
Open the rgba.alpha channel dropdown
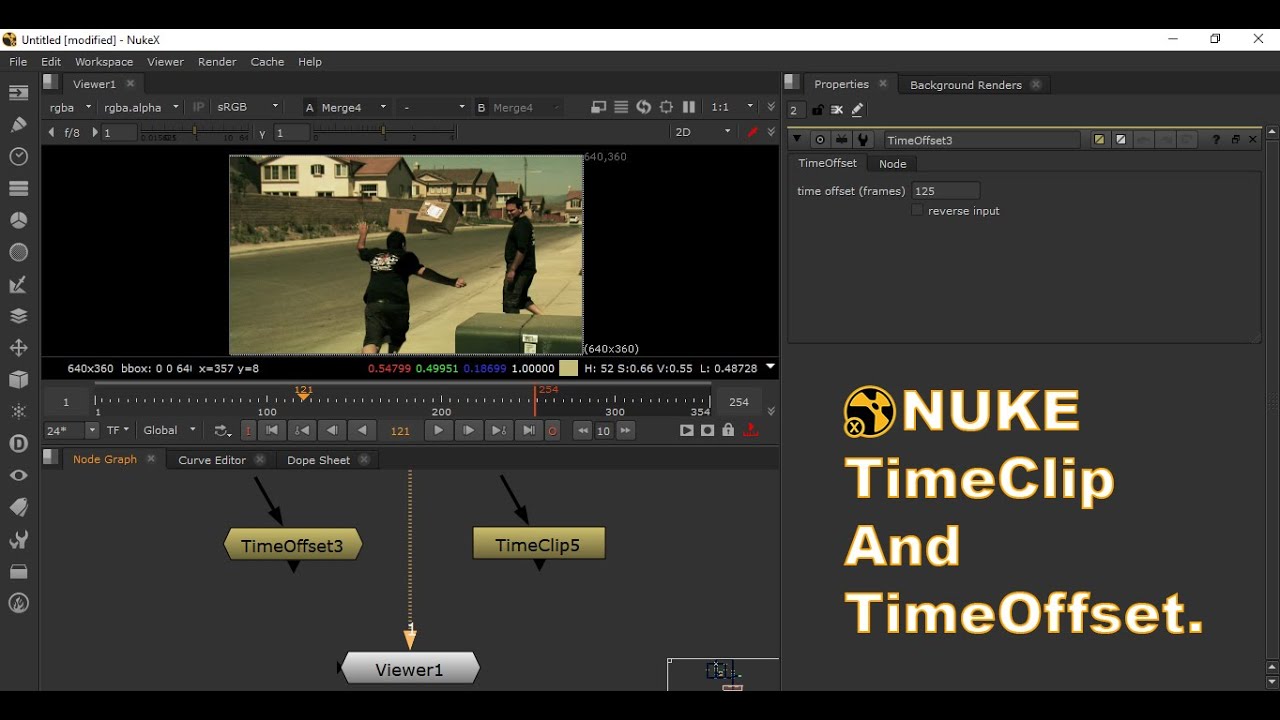[x=141, y=107]
